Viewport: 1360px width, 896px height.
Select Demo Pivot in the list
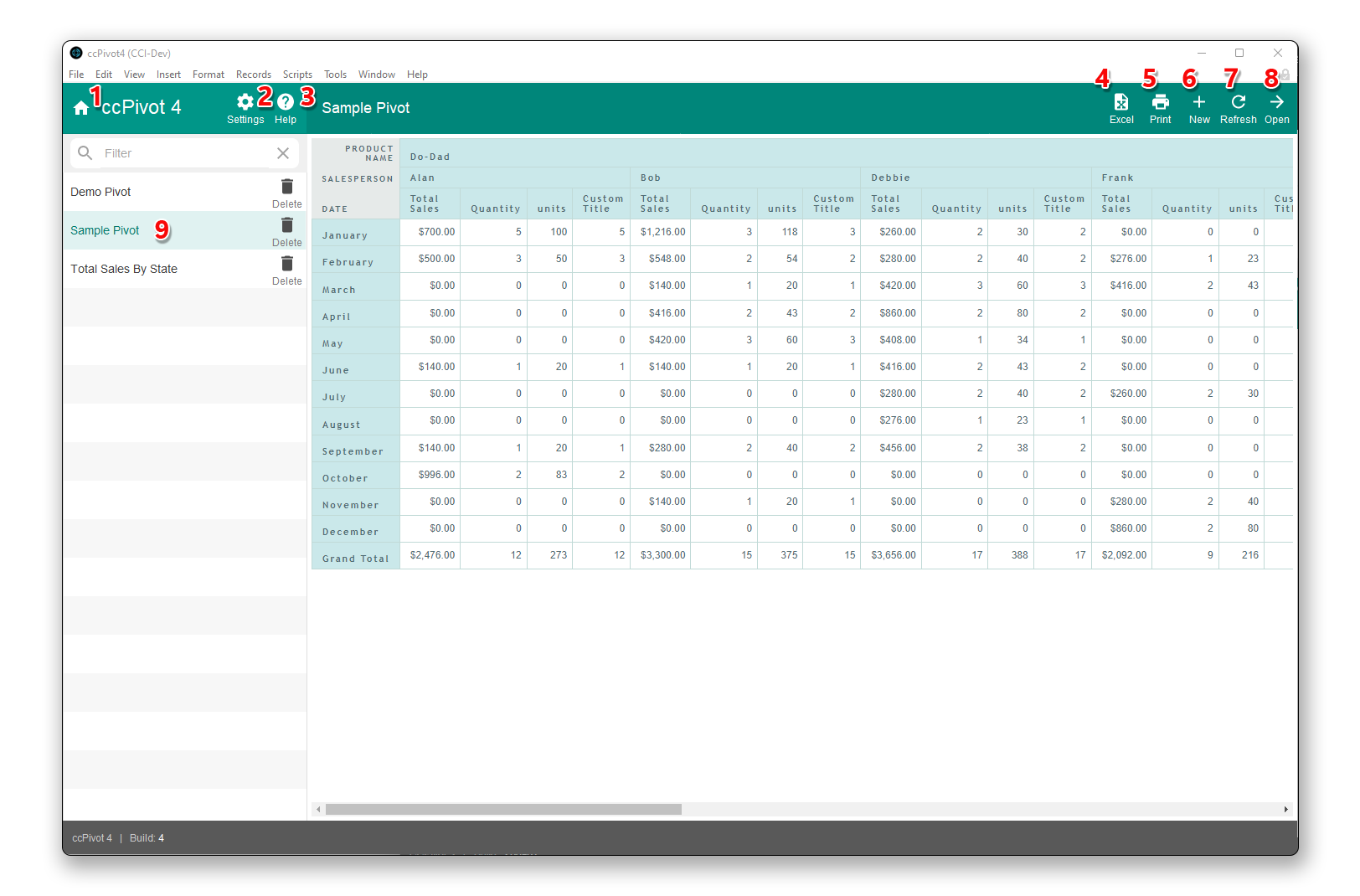click(x=100, y=192)
